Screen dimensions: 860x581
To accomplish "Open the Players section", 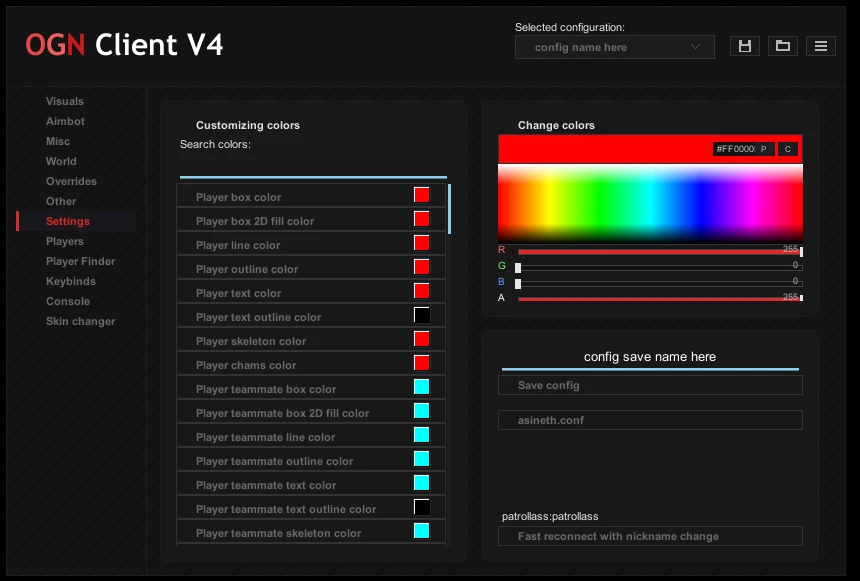I will click(65, 241).
